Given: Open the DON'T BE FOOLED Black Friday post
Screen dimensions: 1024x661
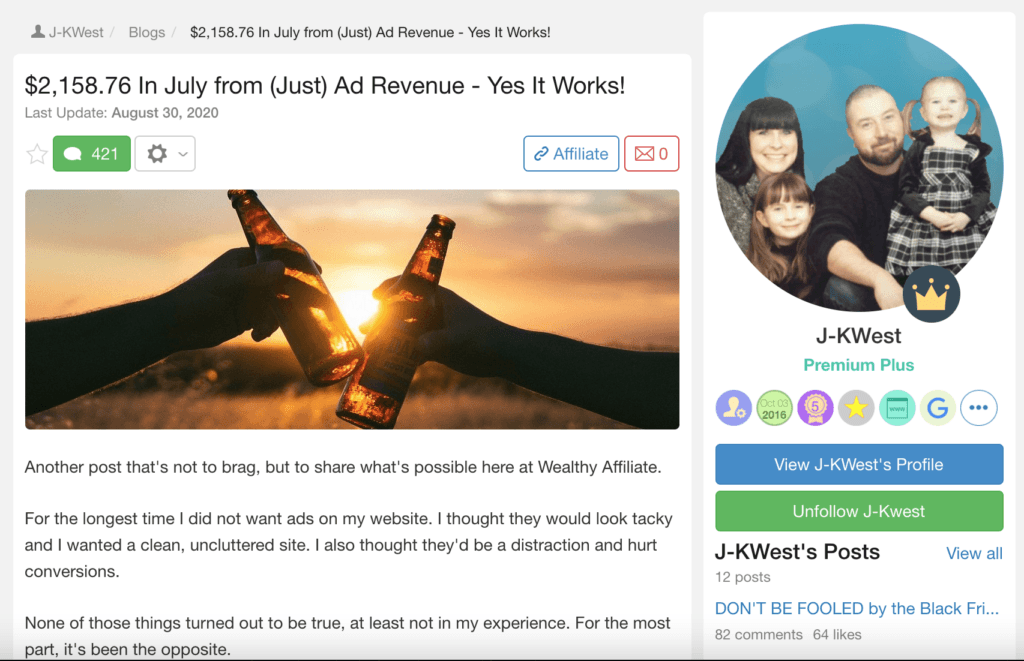Looking at the screenshot, I should click(x=857, y=608).
